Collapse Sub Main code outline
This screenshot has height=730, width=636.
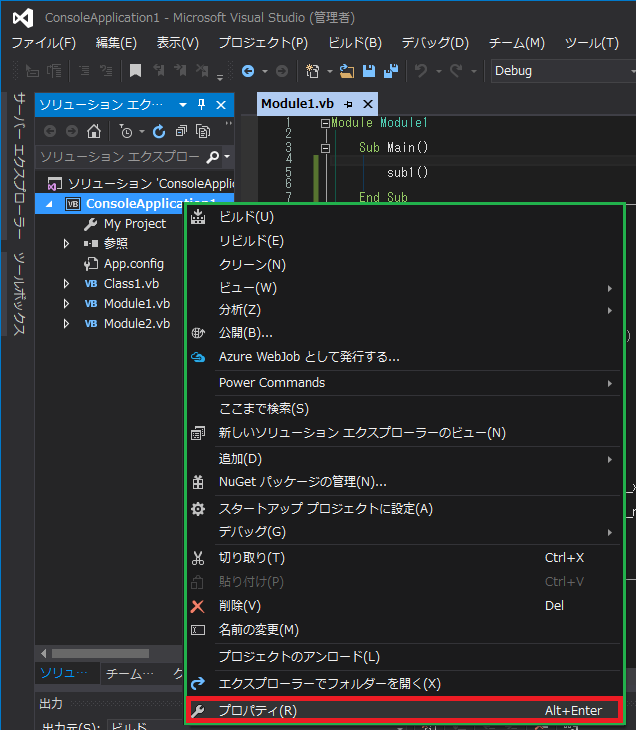click(325, 148)
